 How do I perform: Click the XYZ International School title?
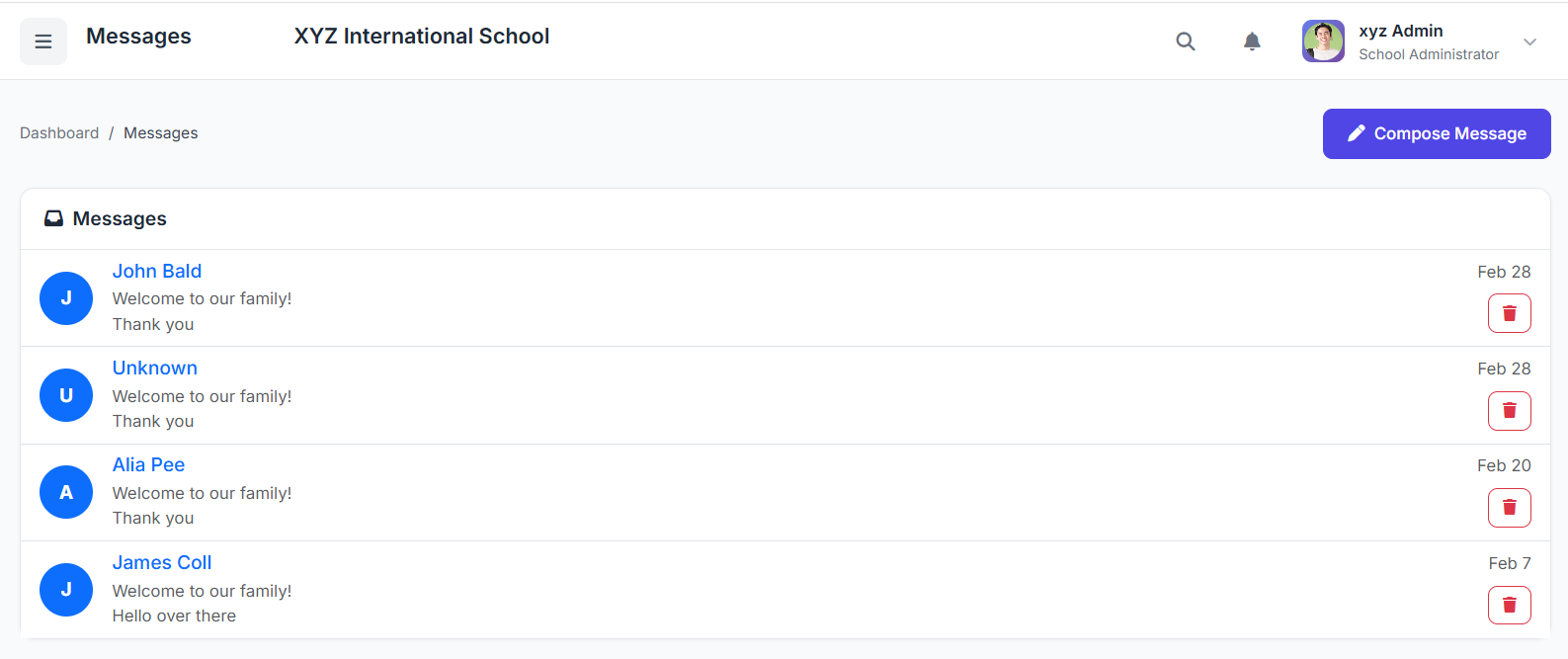[422, 37]
